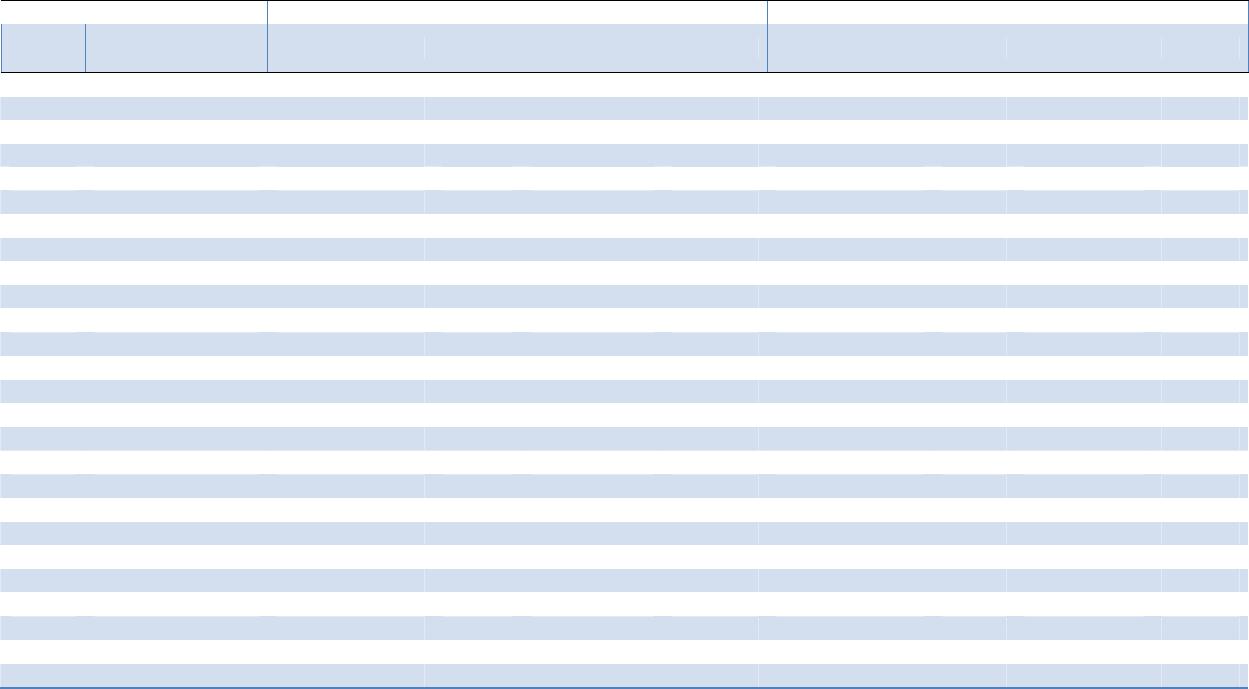1249x689 pixels.
Task: Select the white row just above the bottom blue row
Action: [x=624, y=652]
